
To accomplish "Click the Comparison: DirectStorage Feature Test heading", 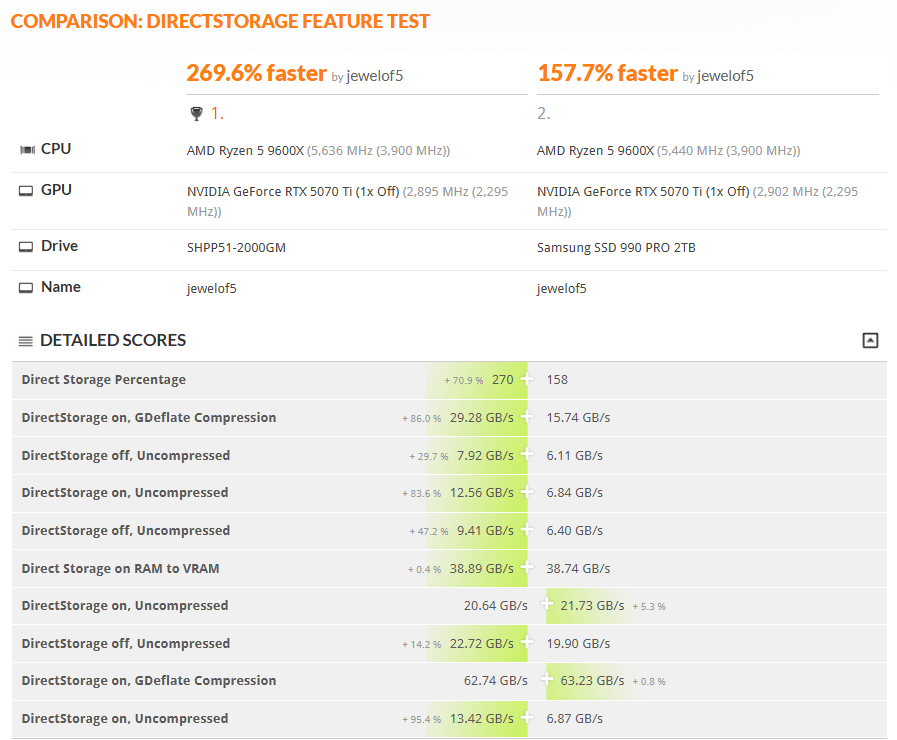I will [x=220, y=21].
